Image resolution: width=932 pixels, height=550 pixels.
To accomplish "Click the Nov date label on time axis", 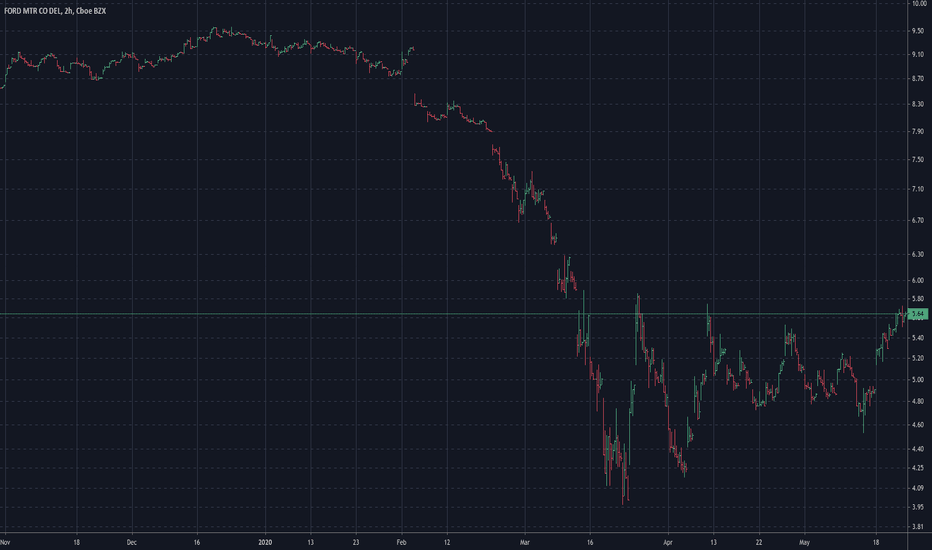I will (x=5, y=542).
